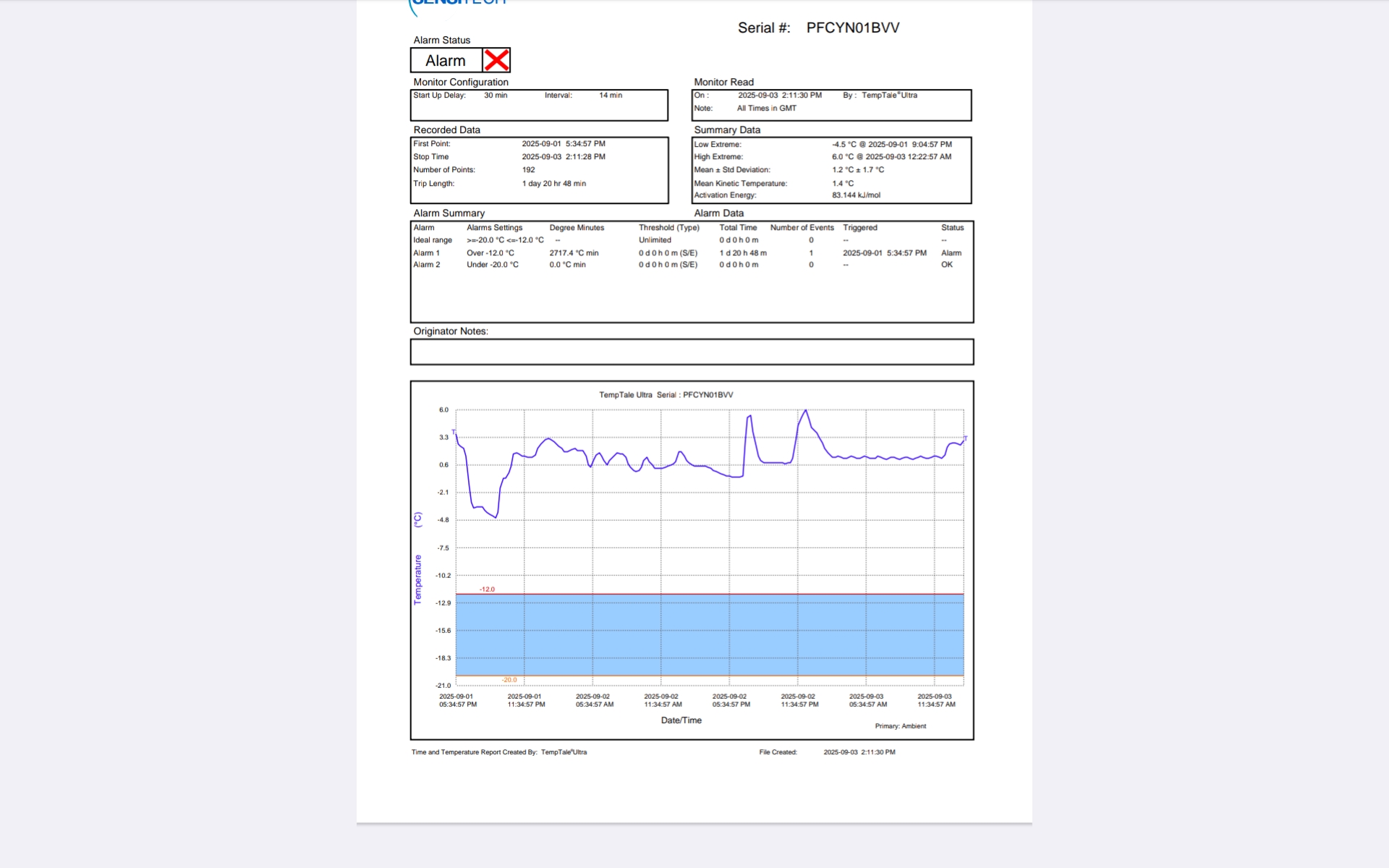Click the Alarm 2 row label

426,265
